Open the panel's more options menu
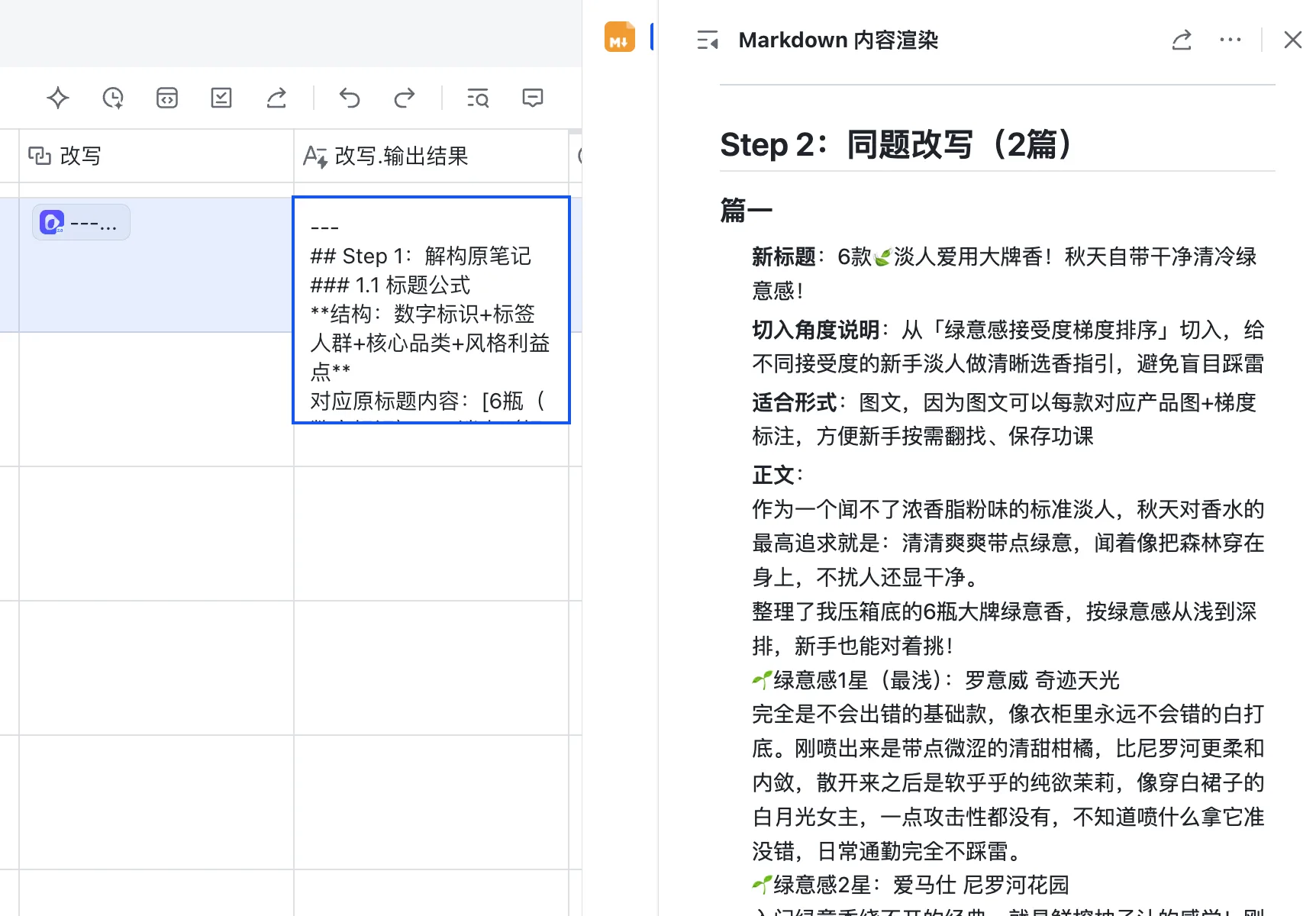 click(x=1231, y=40)
